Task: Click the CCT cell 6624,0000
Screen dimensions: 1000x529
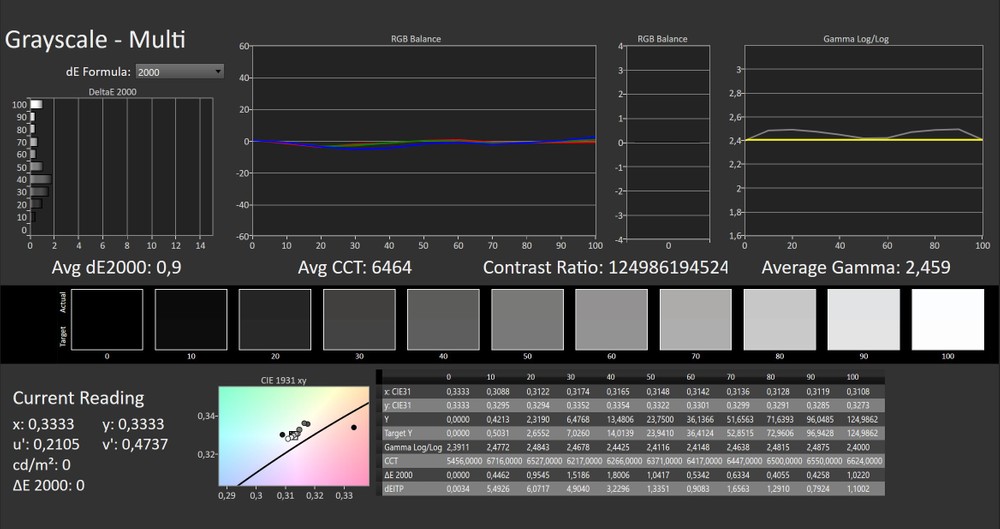Action: (865, 461)
